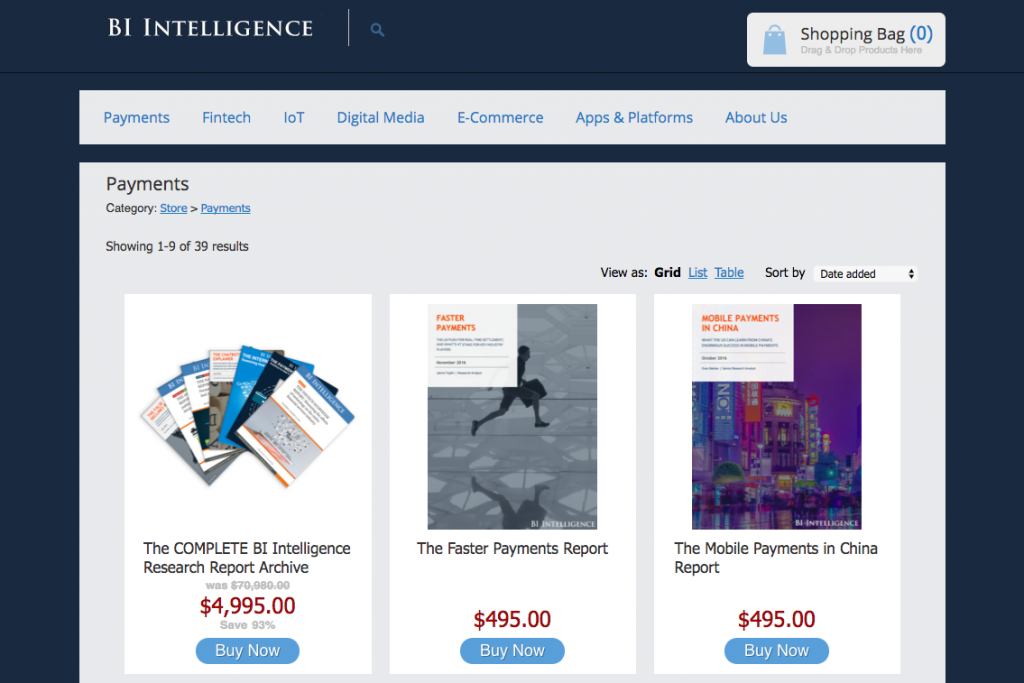Open the Store breadcrumb link
Viewport: 1024px width, 683px height.
click(x=173, y=208)
